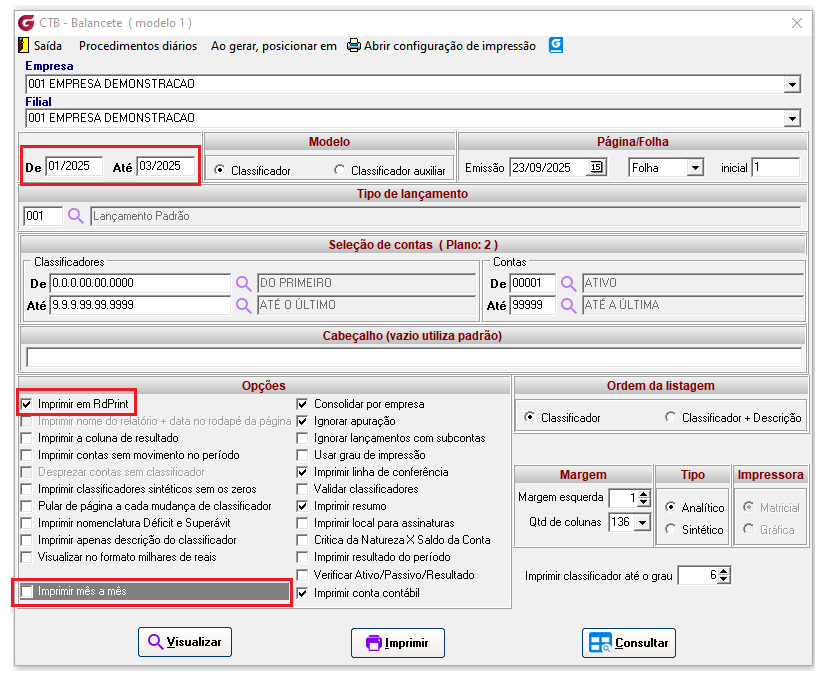Expand the Qtd de colunas dropdown
The width and height of the screenshot is (817, 685).
(x=642, y=522)
